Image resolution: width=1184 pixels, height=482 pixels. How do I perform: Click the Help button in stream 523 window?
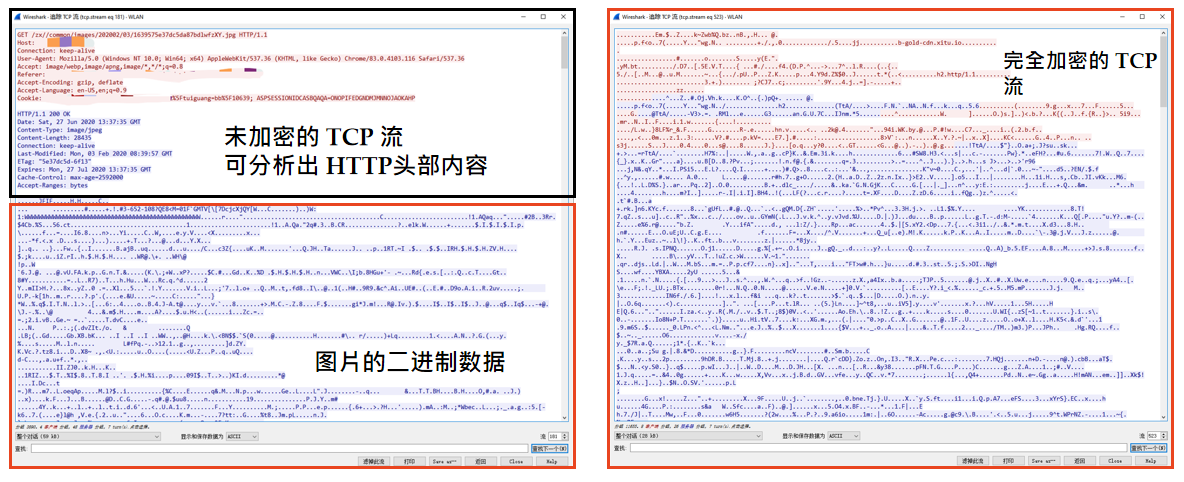point(1152,460)
